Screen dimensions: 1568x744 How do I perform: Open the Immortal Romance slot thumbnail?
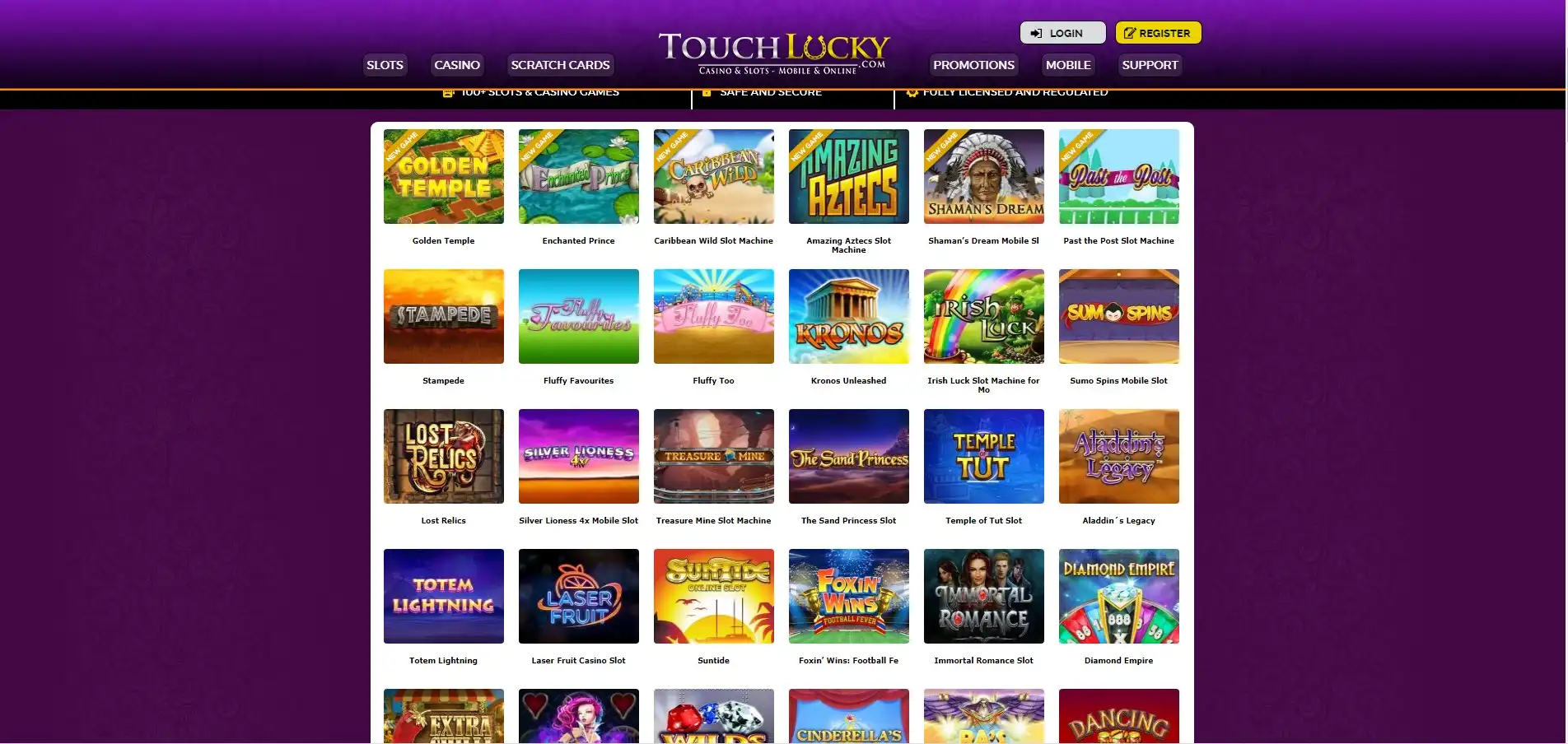[x=983, y=596]
